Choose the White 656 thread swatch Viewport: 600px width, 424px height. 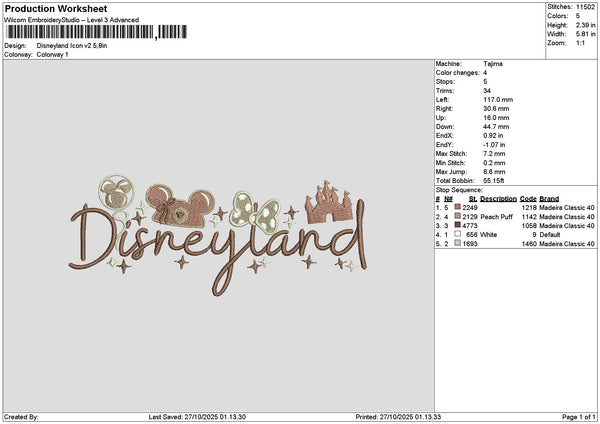(458, 234)
